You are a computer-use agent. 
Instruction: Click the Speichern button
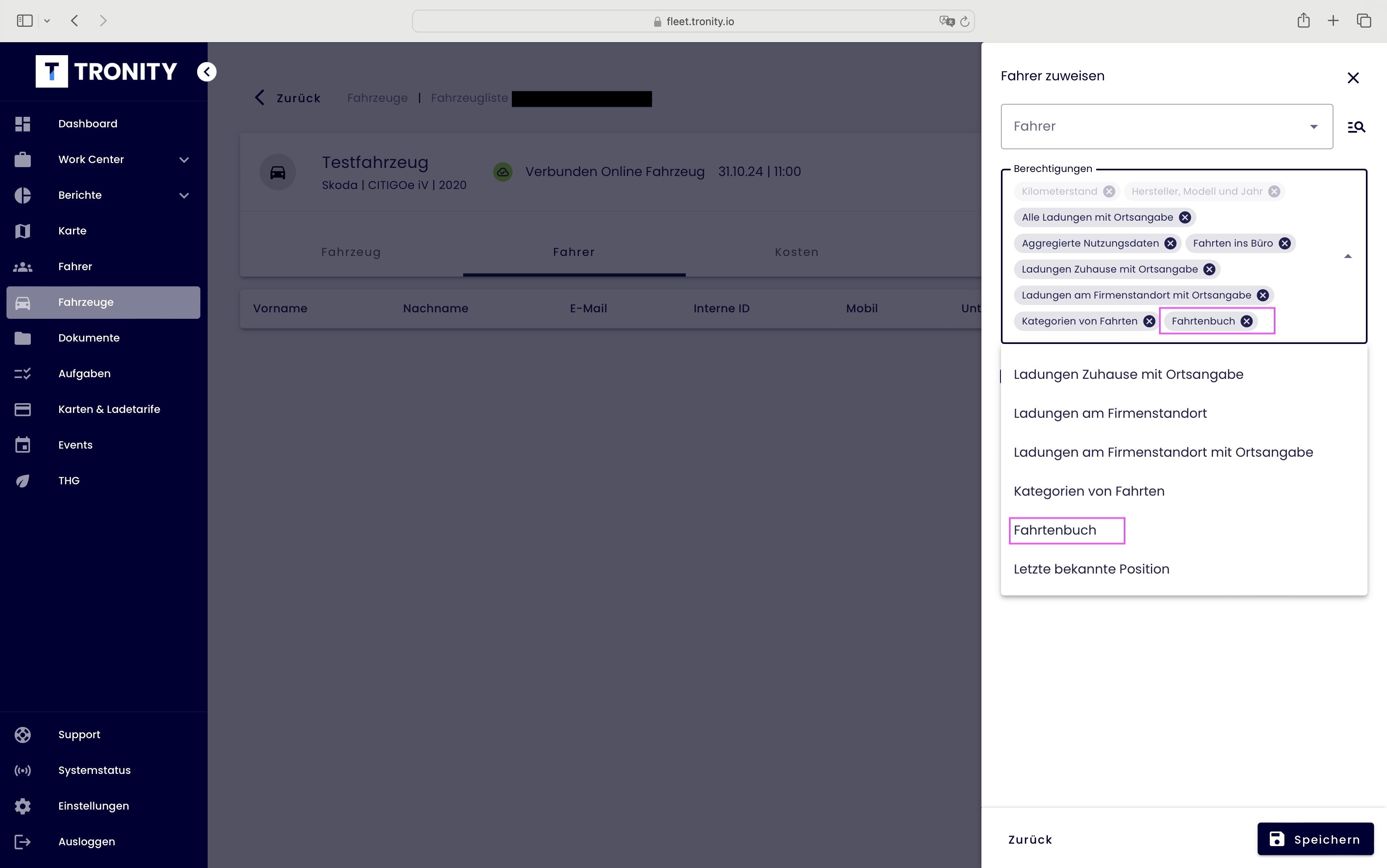click(x=1315, y=839)
